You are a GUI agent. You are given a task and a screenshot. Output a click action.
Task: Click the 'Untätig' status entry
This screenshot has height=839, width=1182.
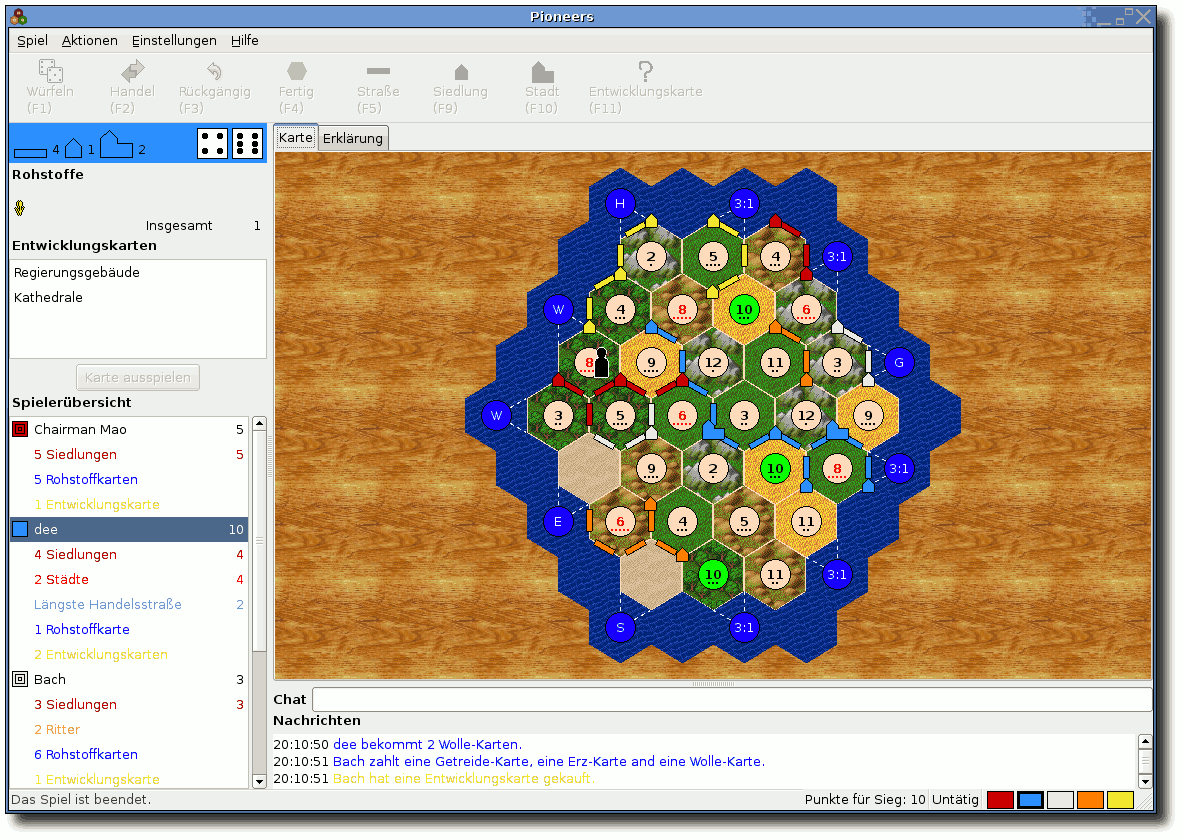point(955,800)
